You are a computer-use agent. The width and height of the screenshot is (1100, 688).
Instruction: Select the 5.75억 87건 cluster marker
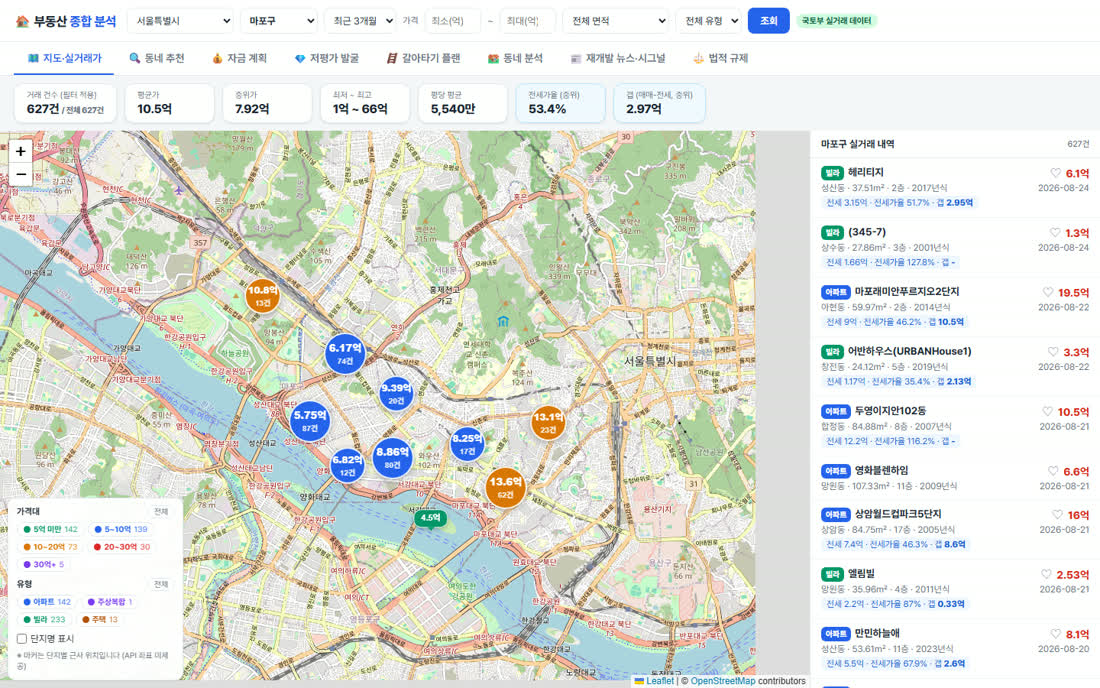click(x=310, y=421)
